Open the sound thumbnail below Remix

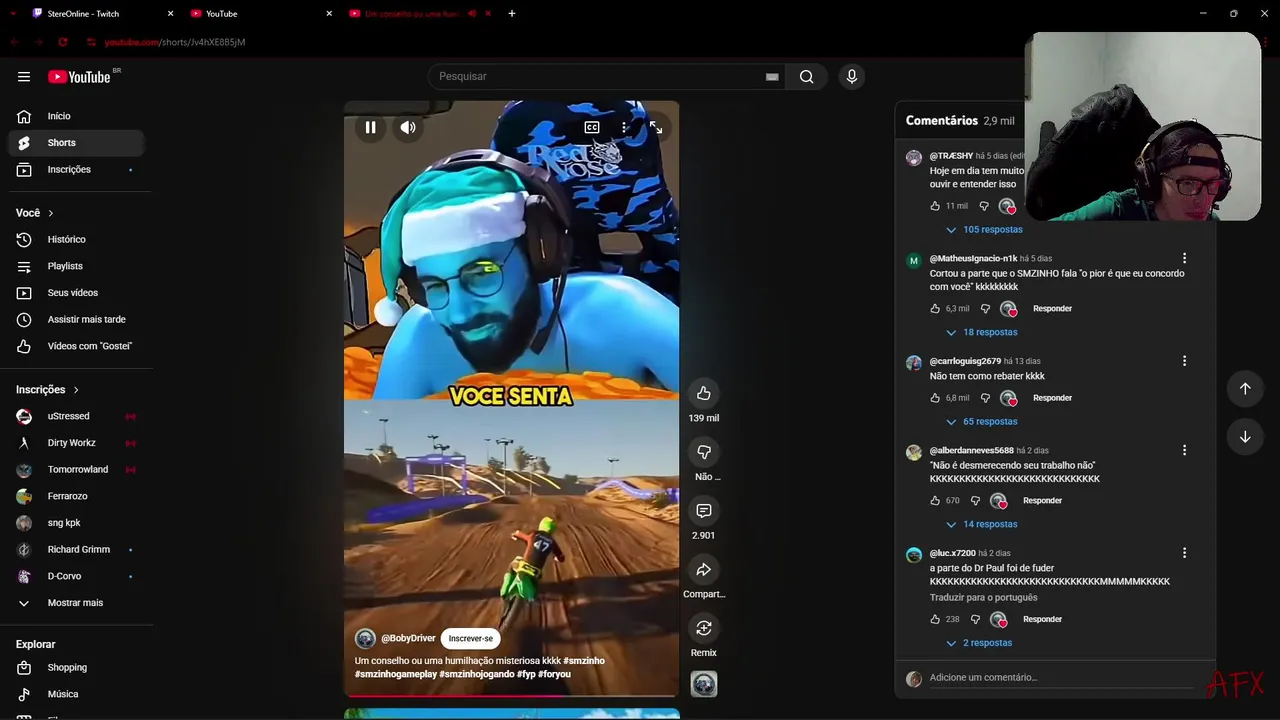704,684
